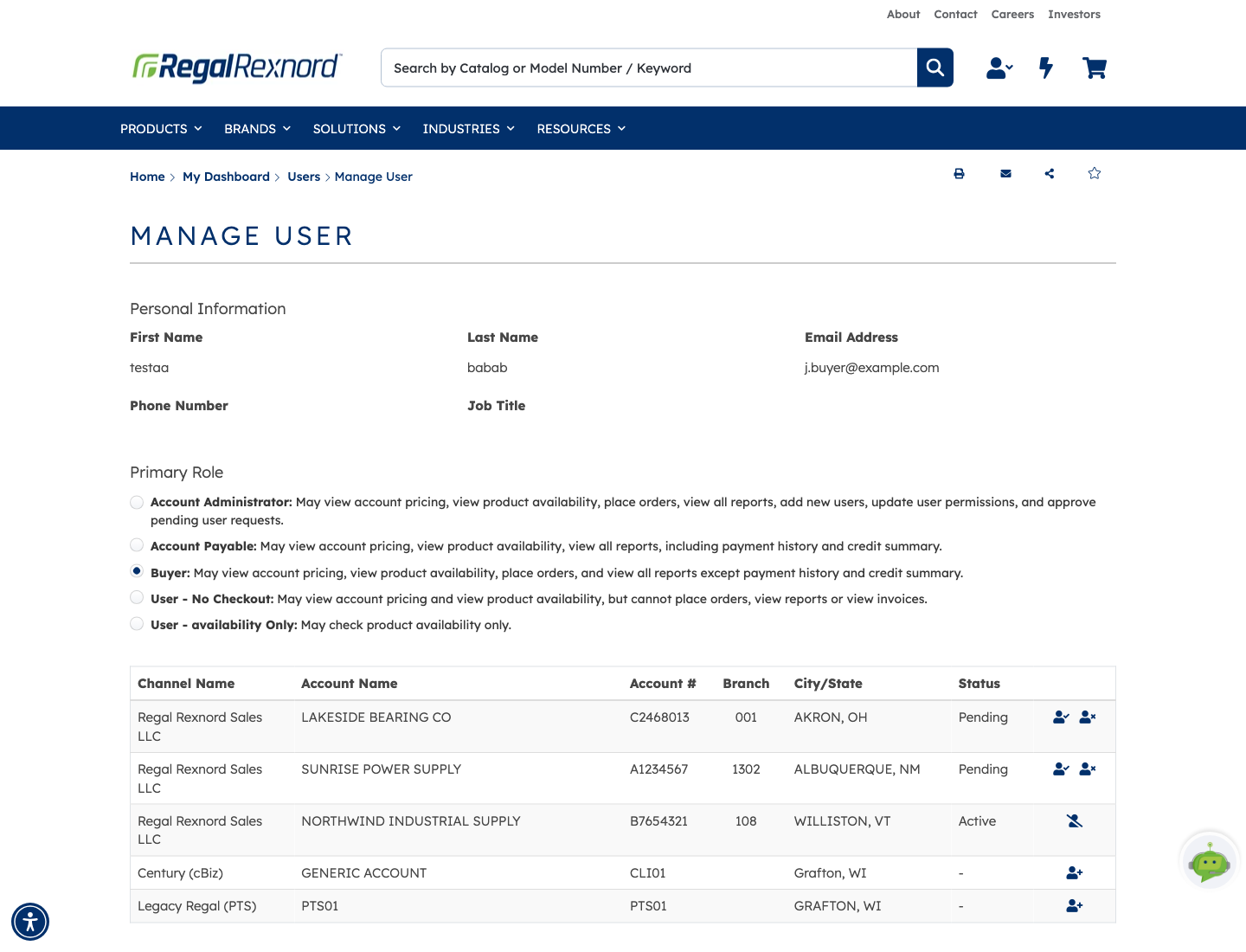Open quick order lightning bolt icon

click(1046, 68)
